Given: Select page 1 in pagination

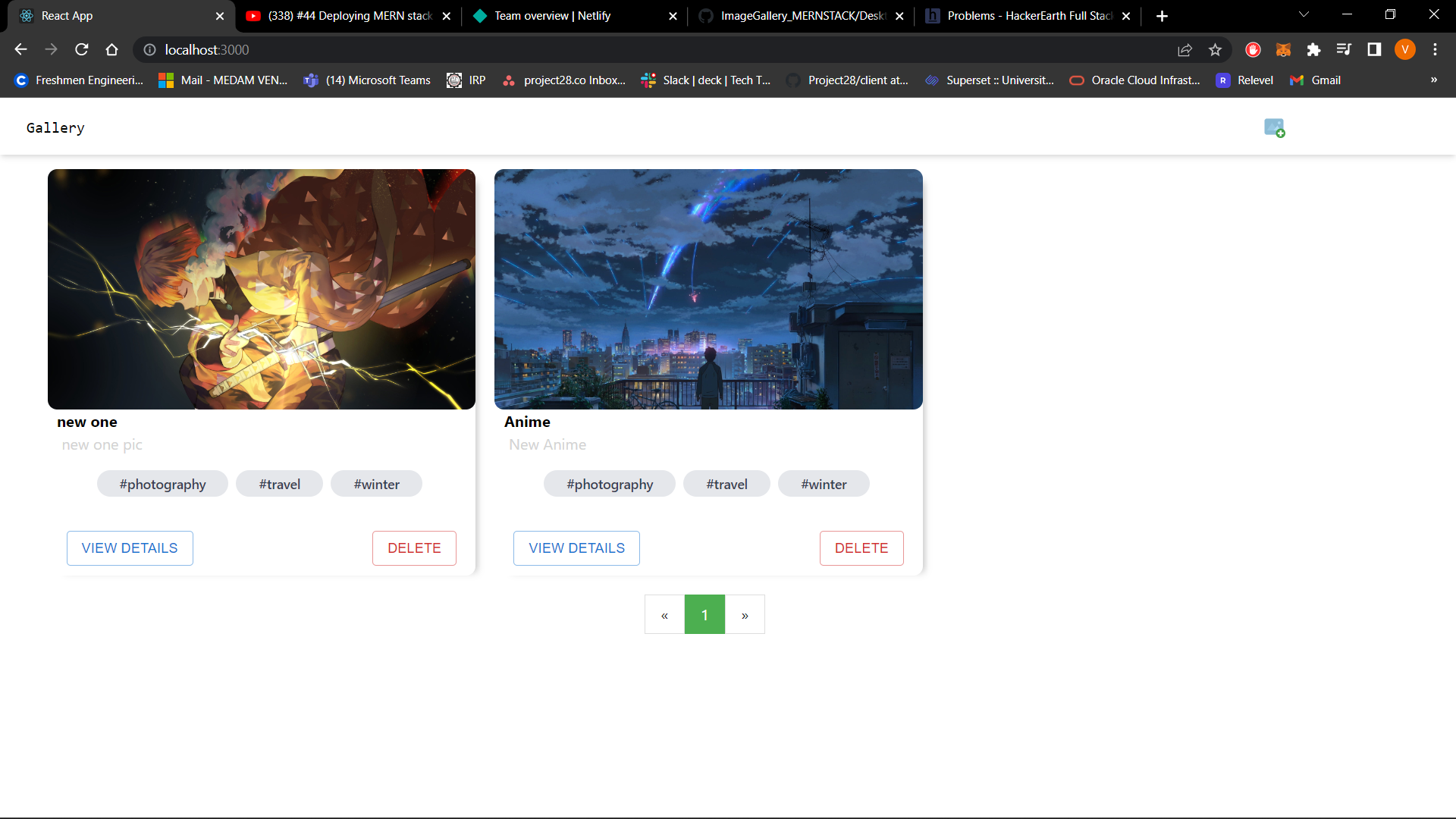Looking at the screenshot, I should coord(704,614).
